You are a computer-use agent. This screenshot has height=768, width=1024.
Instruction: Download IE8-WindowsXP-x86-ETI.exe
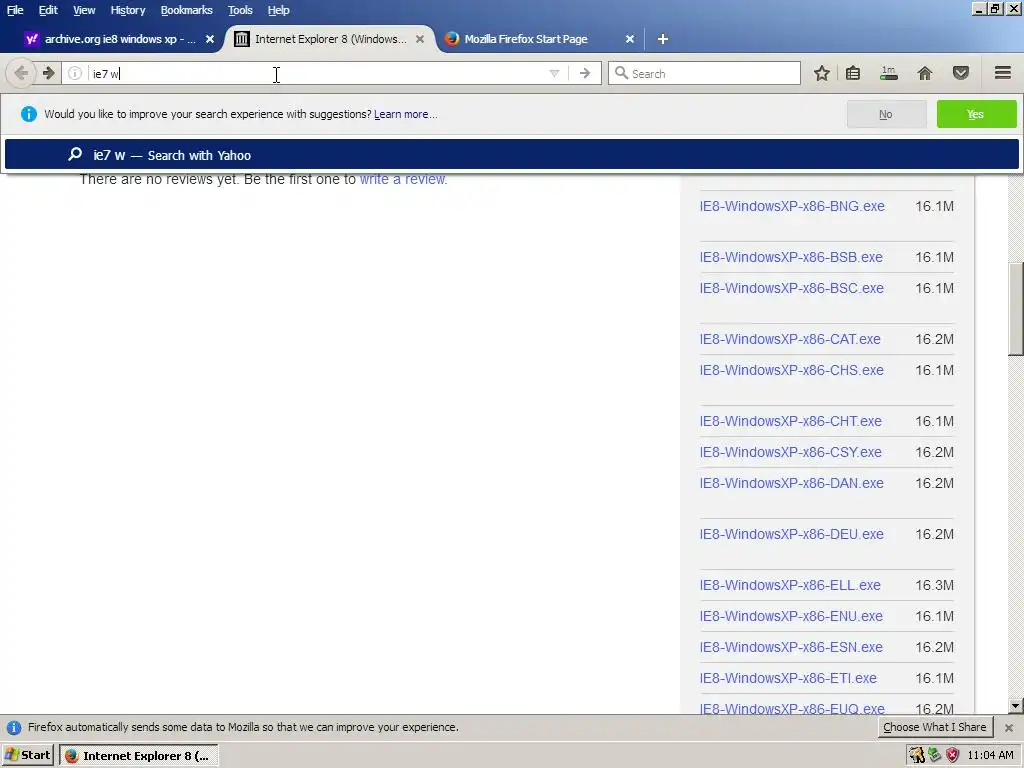[x=788, y=678]
